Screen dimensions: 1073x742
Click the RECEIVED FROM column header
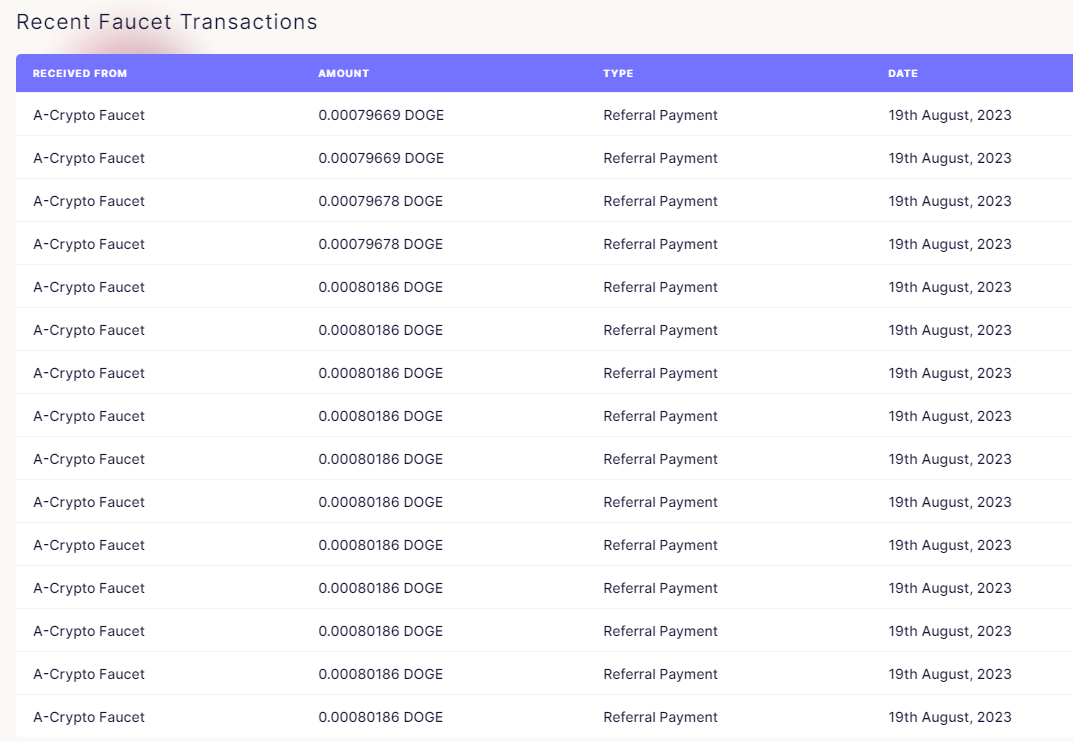click(x=80, y=73)
